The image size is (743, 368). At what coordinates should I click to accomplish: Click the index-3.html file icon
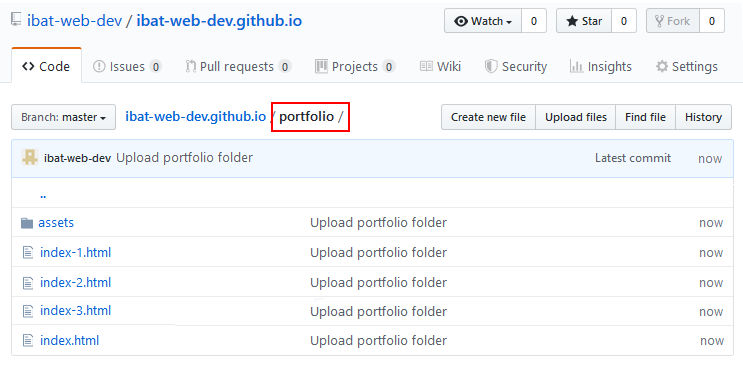(x=28, y=311)
